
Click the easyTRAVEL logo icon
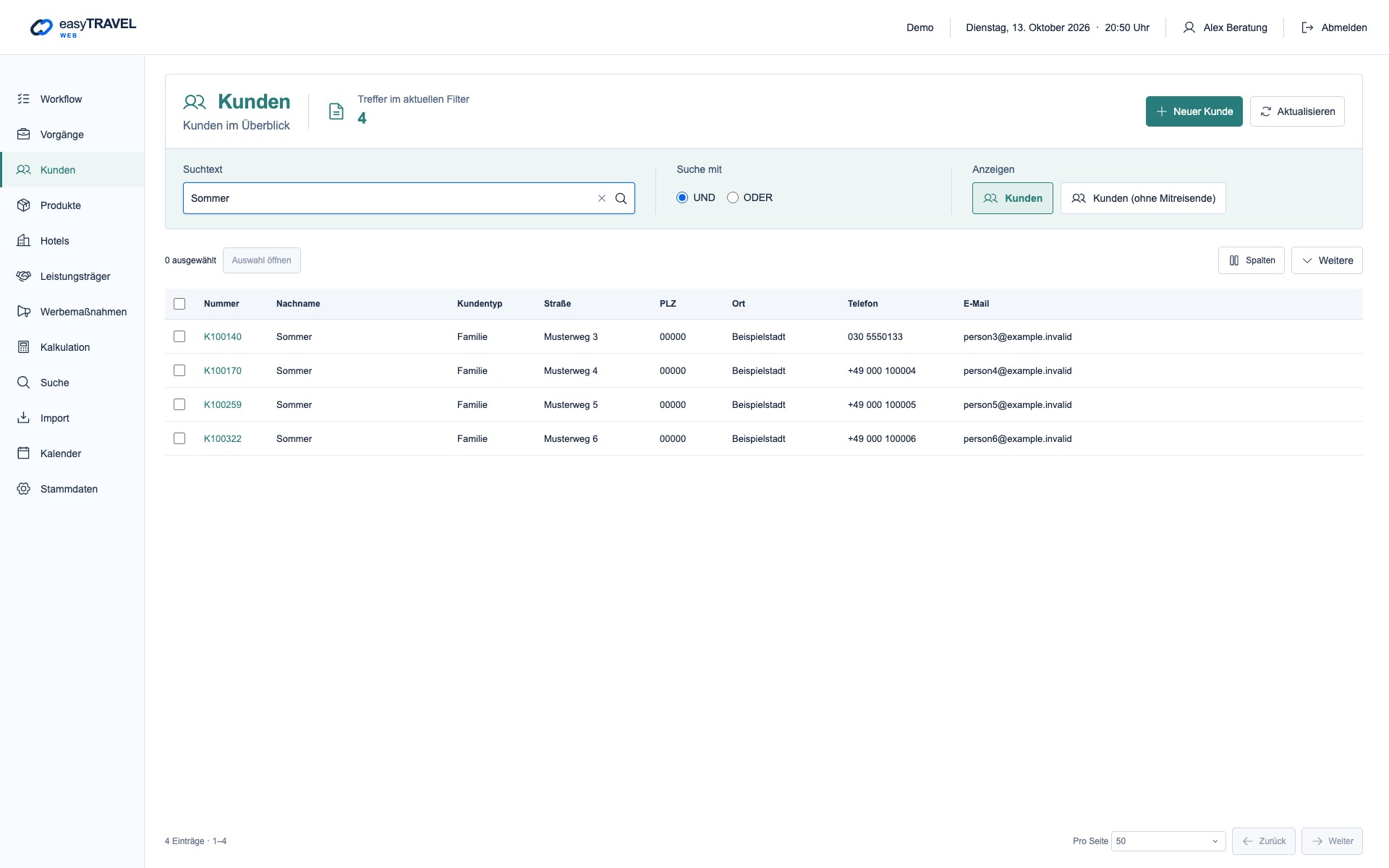coord(41,27)
